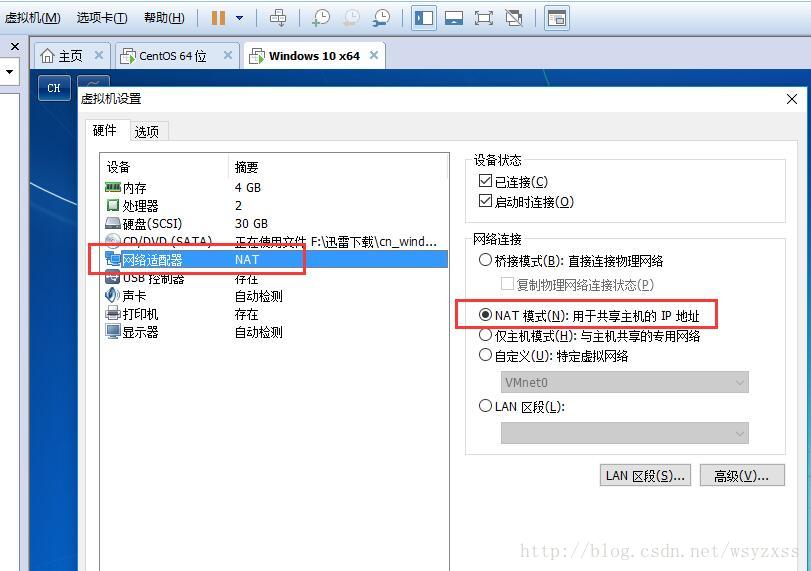Select the 内存 device row
This screenshot has width=811, height=571.
[x=274, y=188]
